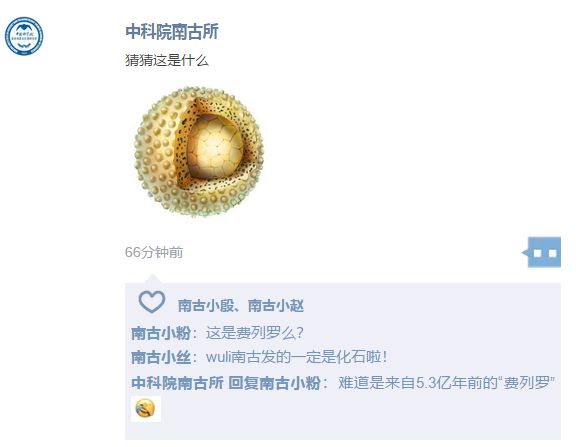Open the 中科院南古所 profile avatar
The width and height of the screenshot is (578, 447).
24,36
